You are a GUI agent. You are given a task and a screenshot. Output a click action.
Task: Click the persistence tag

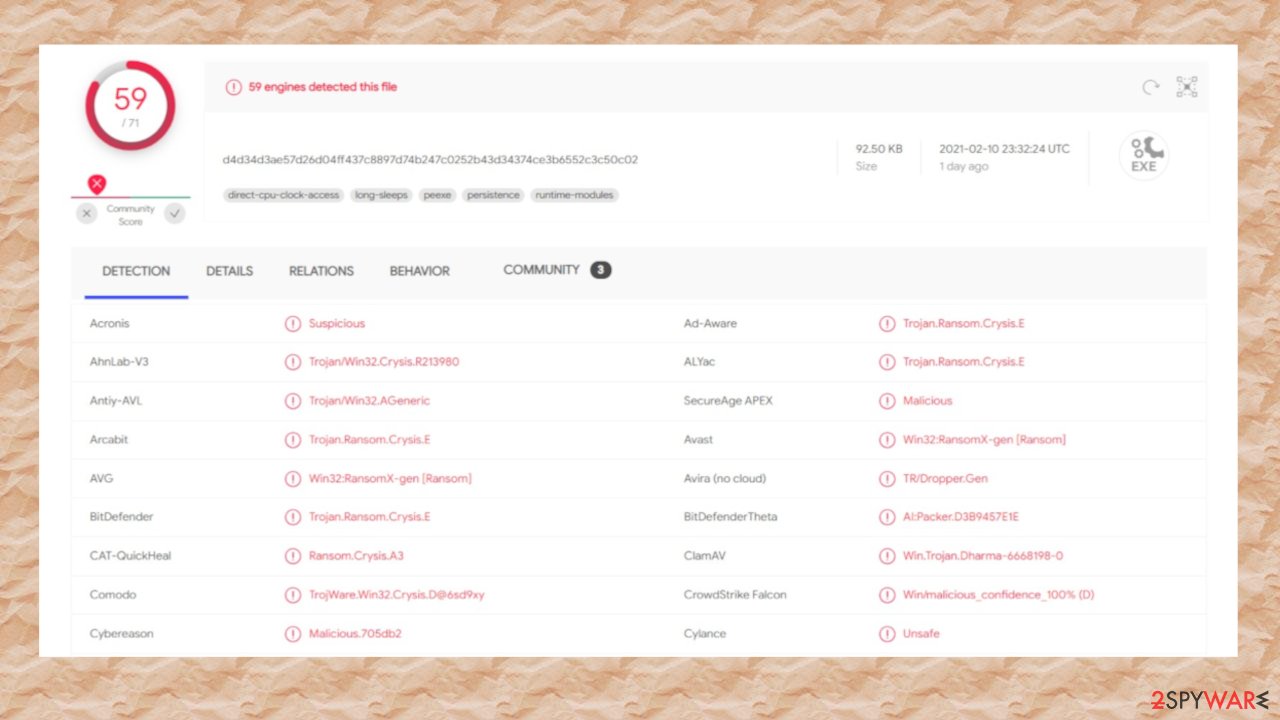(x=493, y=195)
